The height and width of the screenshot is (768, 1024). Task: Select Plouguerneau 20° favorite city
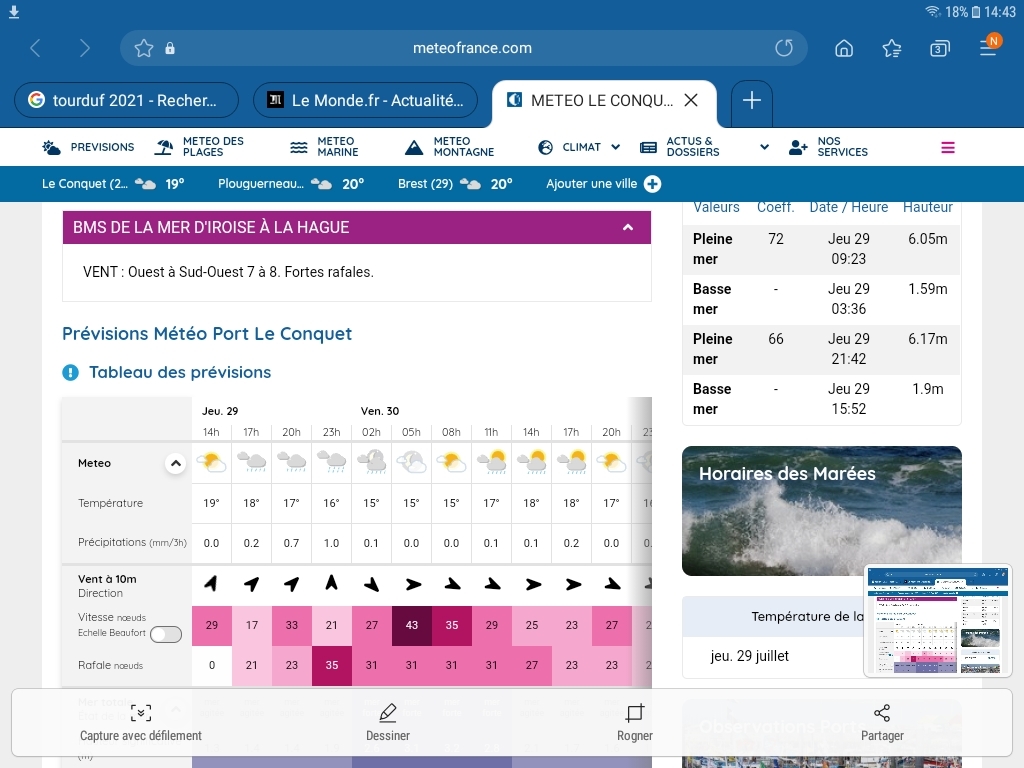click(x=291, y=184)
